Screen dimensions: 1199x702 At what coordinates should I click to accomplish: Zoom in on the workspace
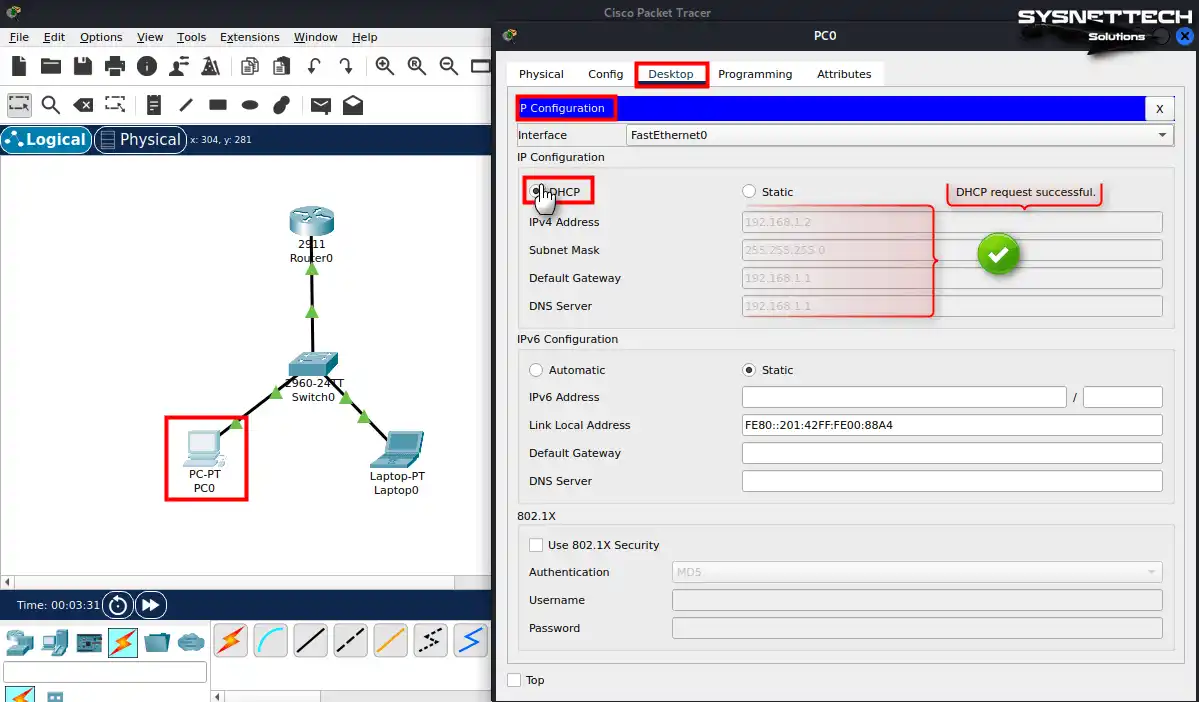click(x=385, y=67)
